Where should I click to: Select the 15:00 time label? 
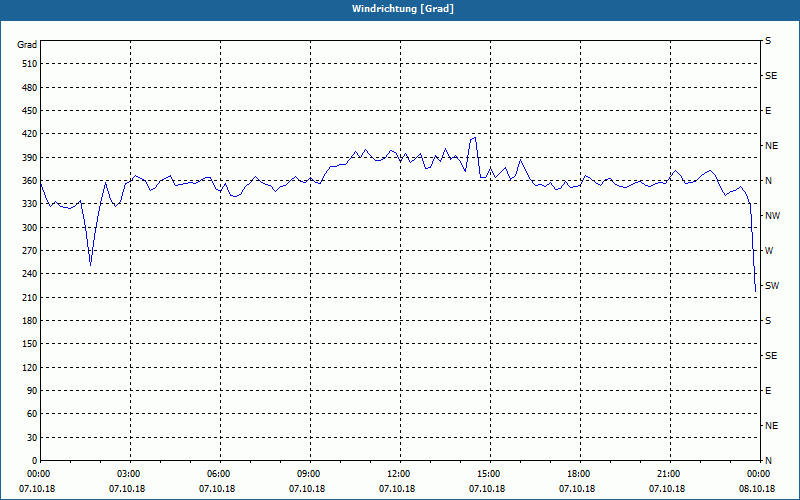[489, 474]
